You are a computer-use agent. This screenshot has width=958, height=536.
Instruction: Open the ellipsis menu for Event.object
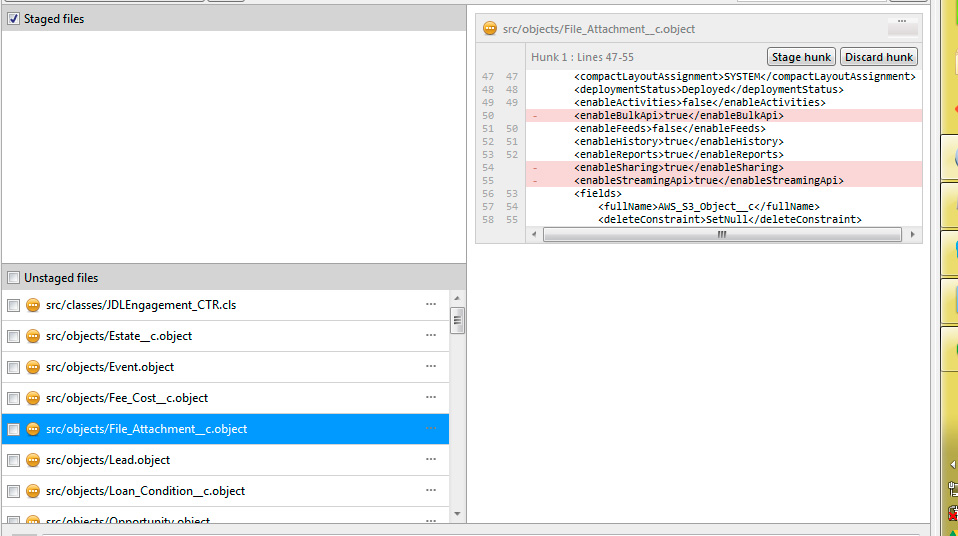tap(431, 367)
